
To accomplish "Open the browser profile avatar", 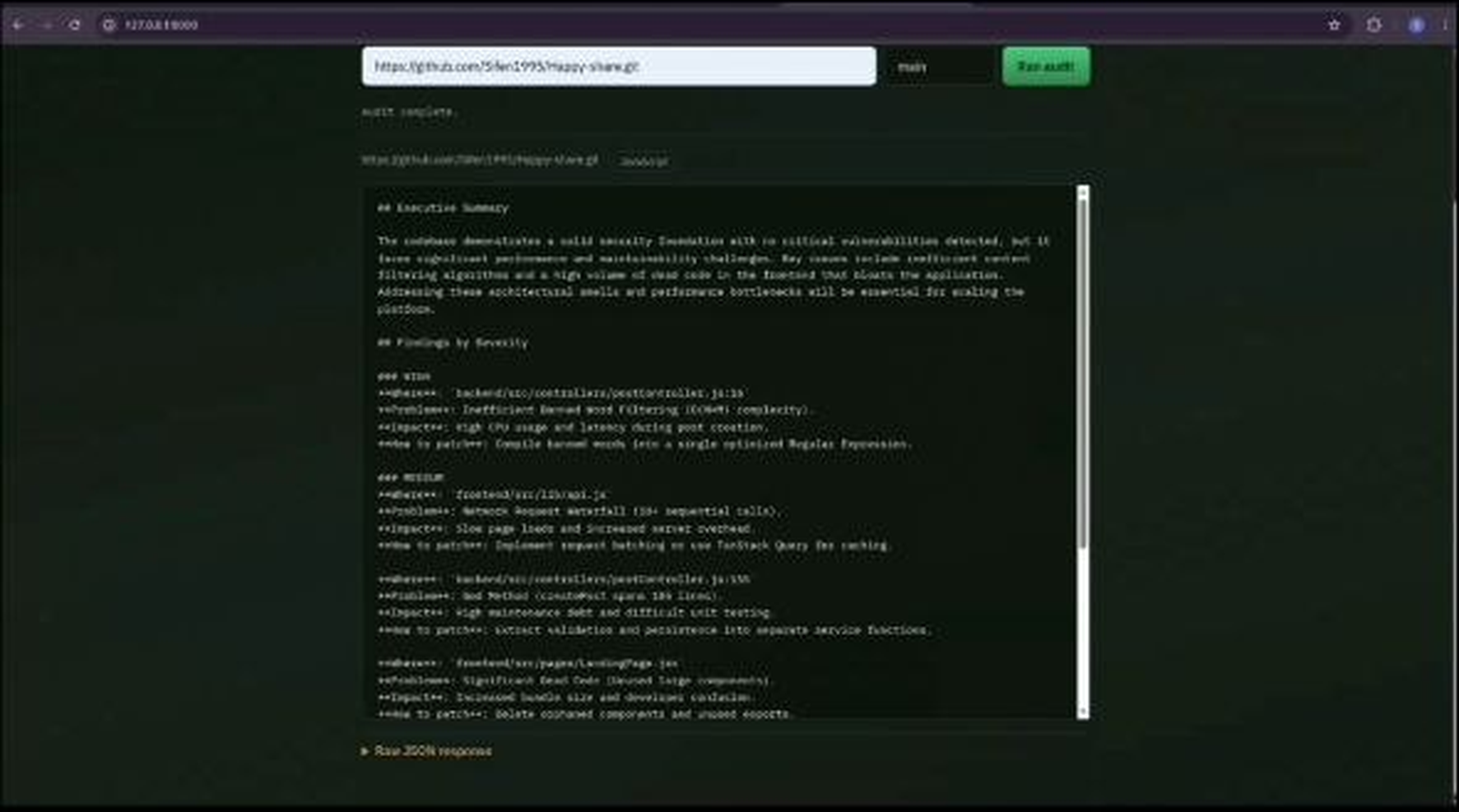I will pos(1416,25).
